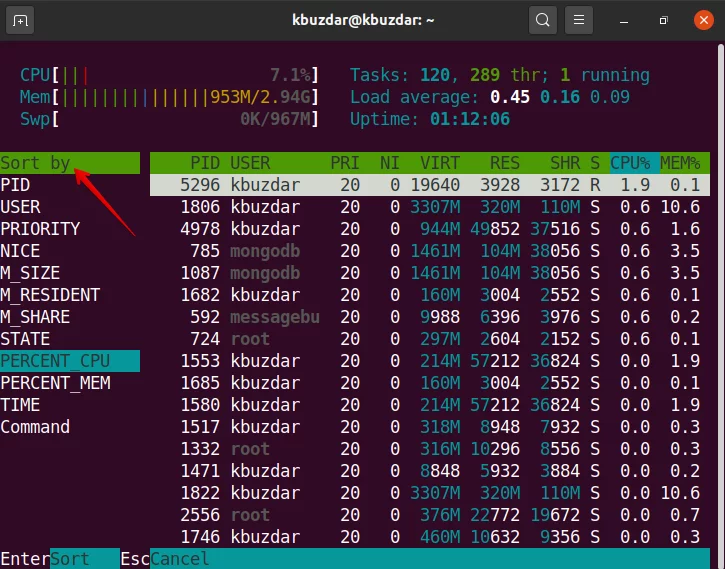Select process row with PID 1685
Viewport: 725px width, 569px height.
click(x=430, y=383)
